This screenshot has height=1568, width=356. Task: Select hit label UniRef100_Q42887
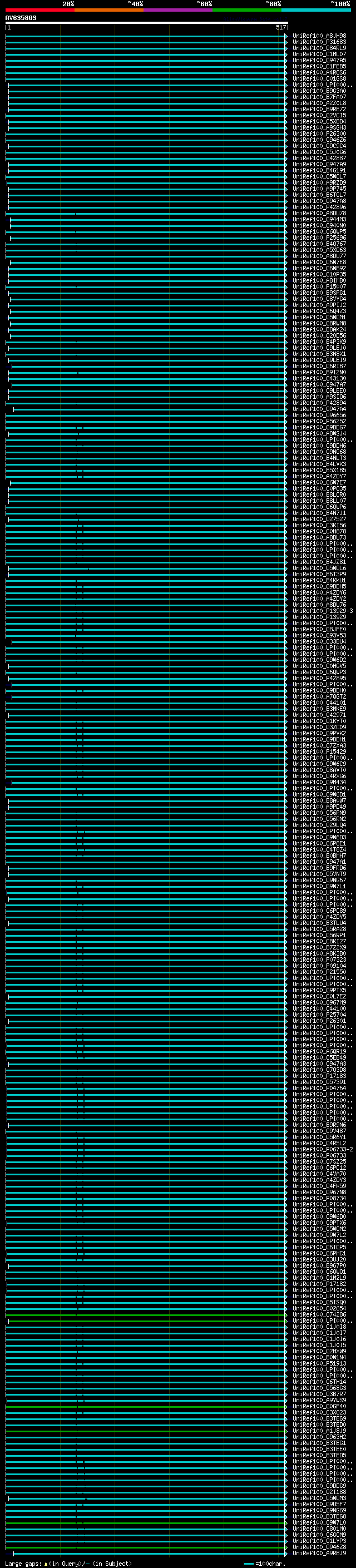(x=319, y=159)
